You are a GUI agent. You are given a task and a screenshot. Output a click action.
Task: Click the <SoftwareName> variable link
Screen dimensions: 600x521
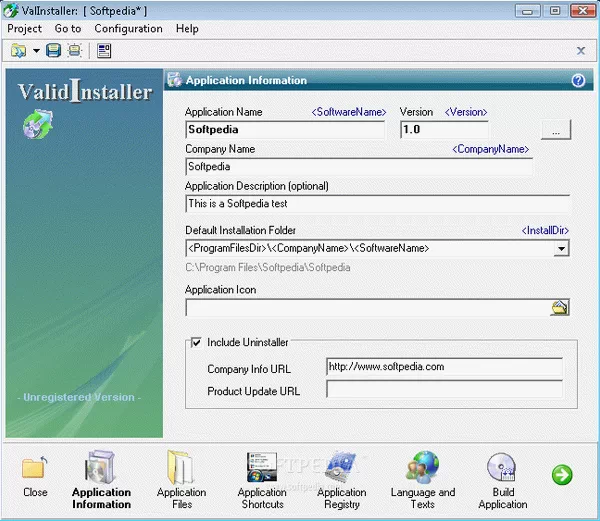click(x=349, y=112)
